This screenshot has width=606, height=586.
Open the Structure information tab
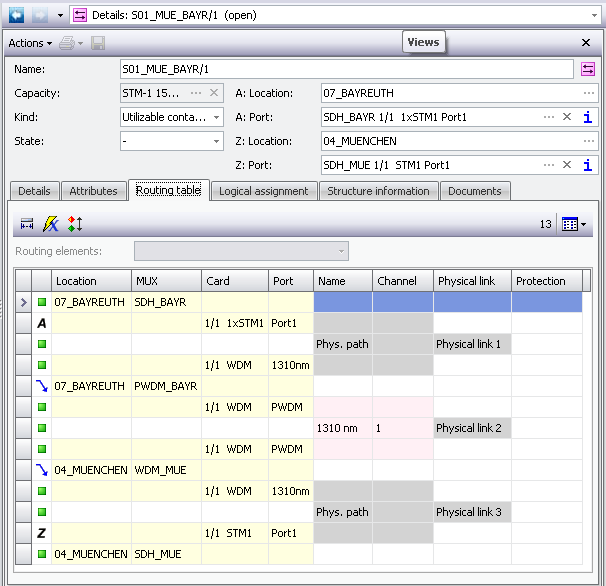pyautogui.click(x=378, y=191)
